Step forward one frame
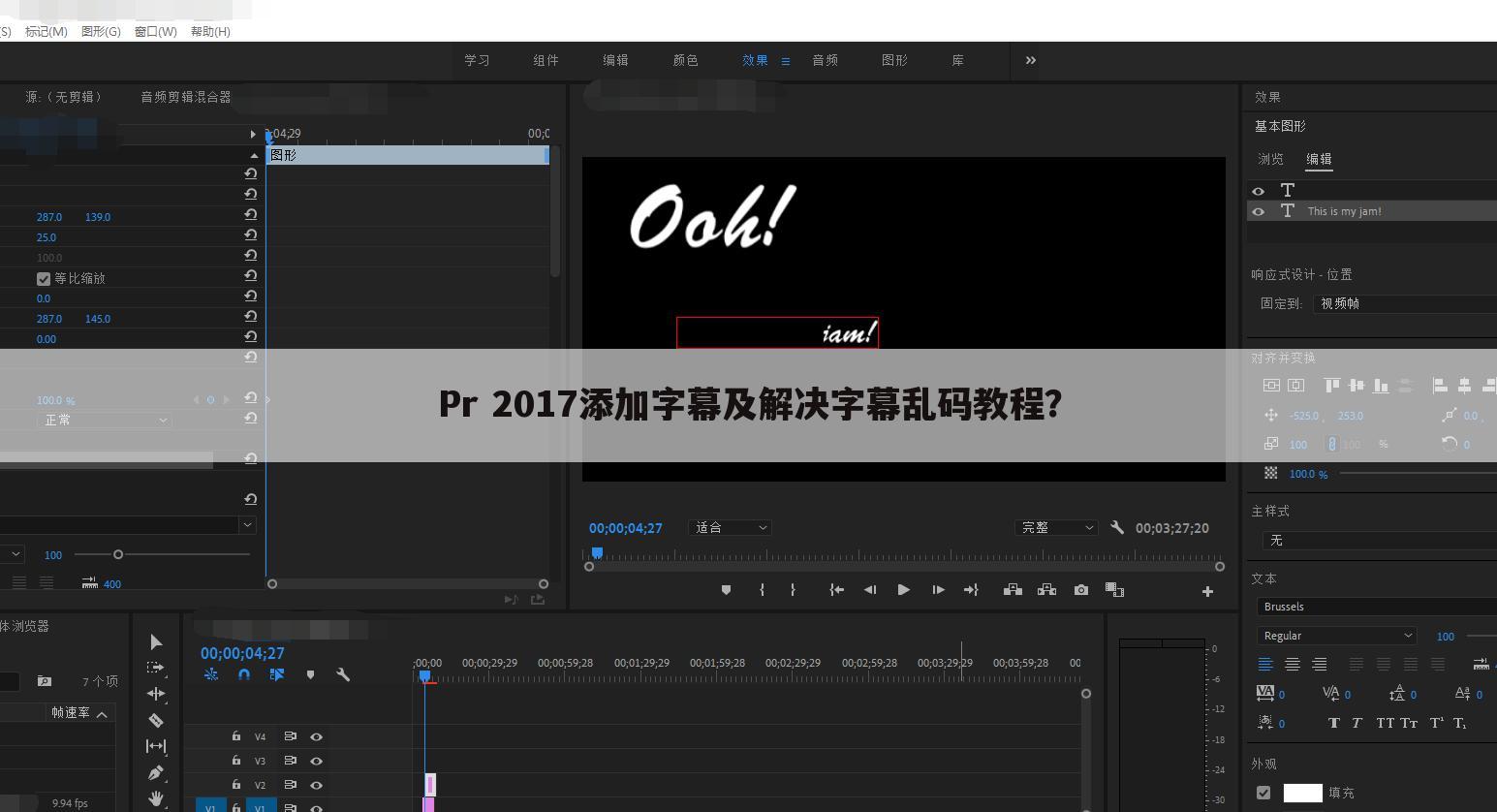The height and width of the screenshot is (812, 1497). point(938,590)
